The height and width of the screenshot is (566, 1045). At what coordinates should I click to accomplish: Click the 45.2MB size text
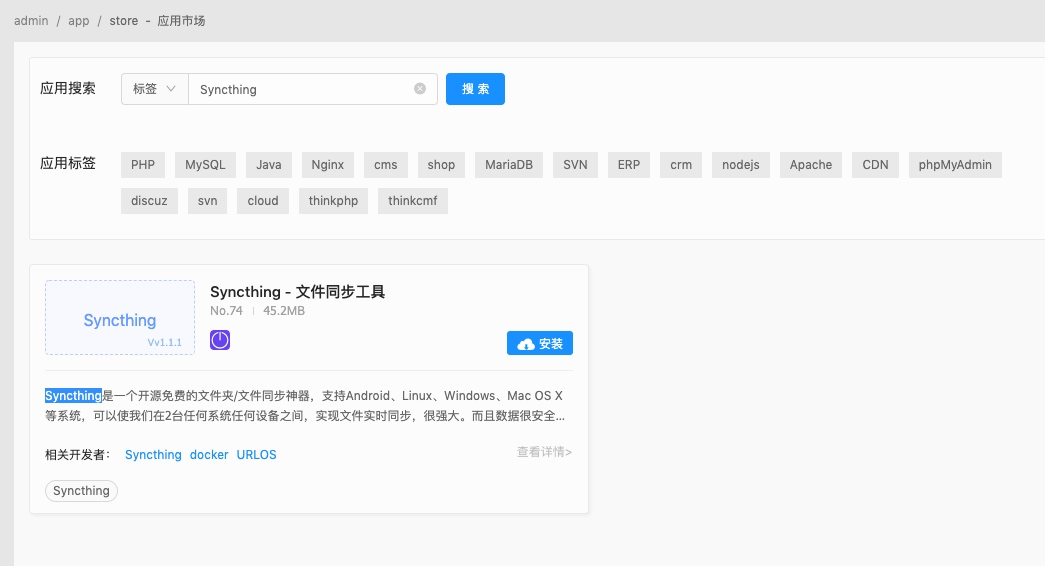(x=284, y=311)
